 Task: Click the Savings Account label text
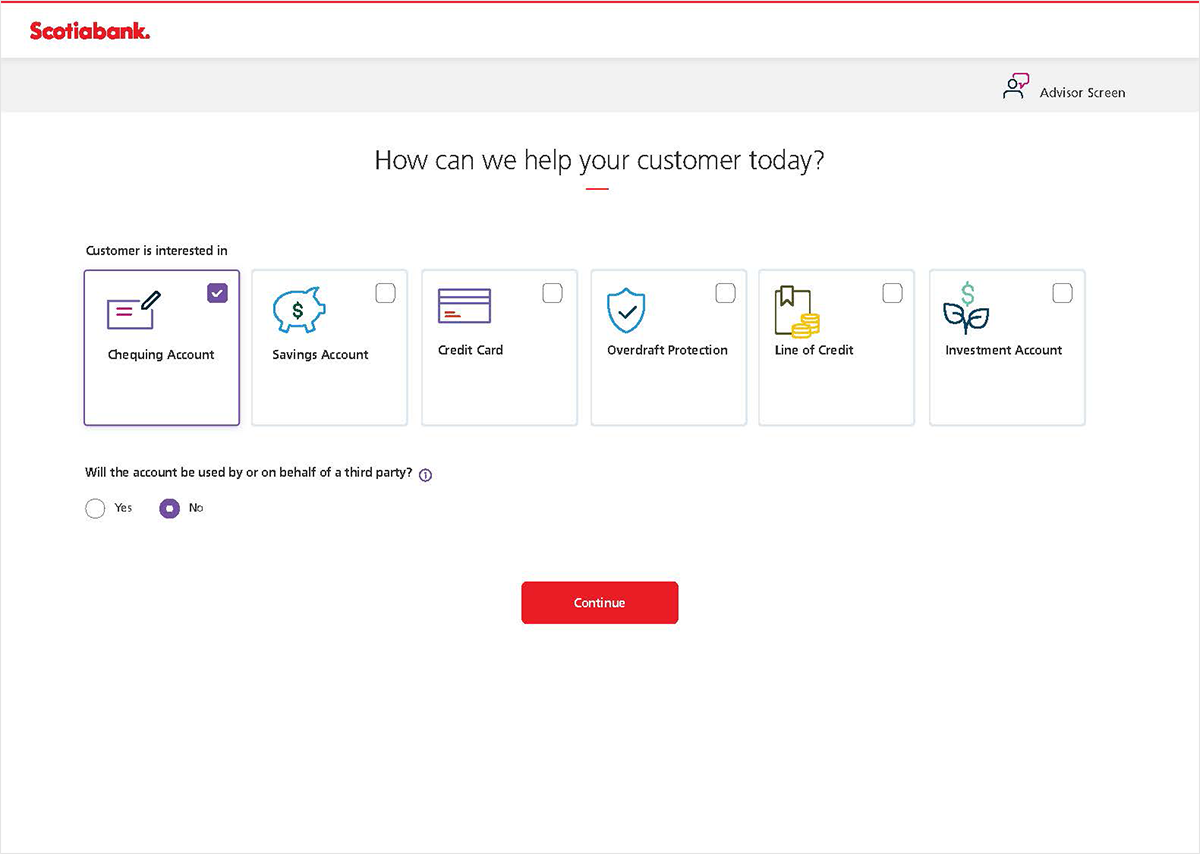coord(320,355)
